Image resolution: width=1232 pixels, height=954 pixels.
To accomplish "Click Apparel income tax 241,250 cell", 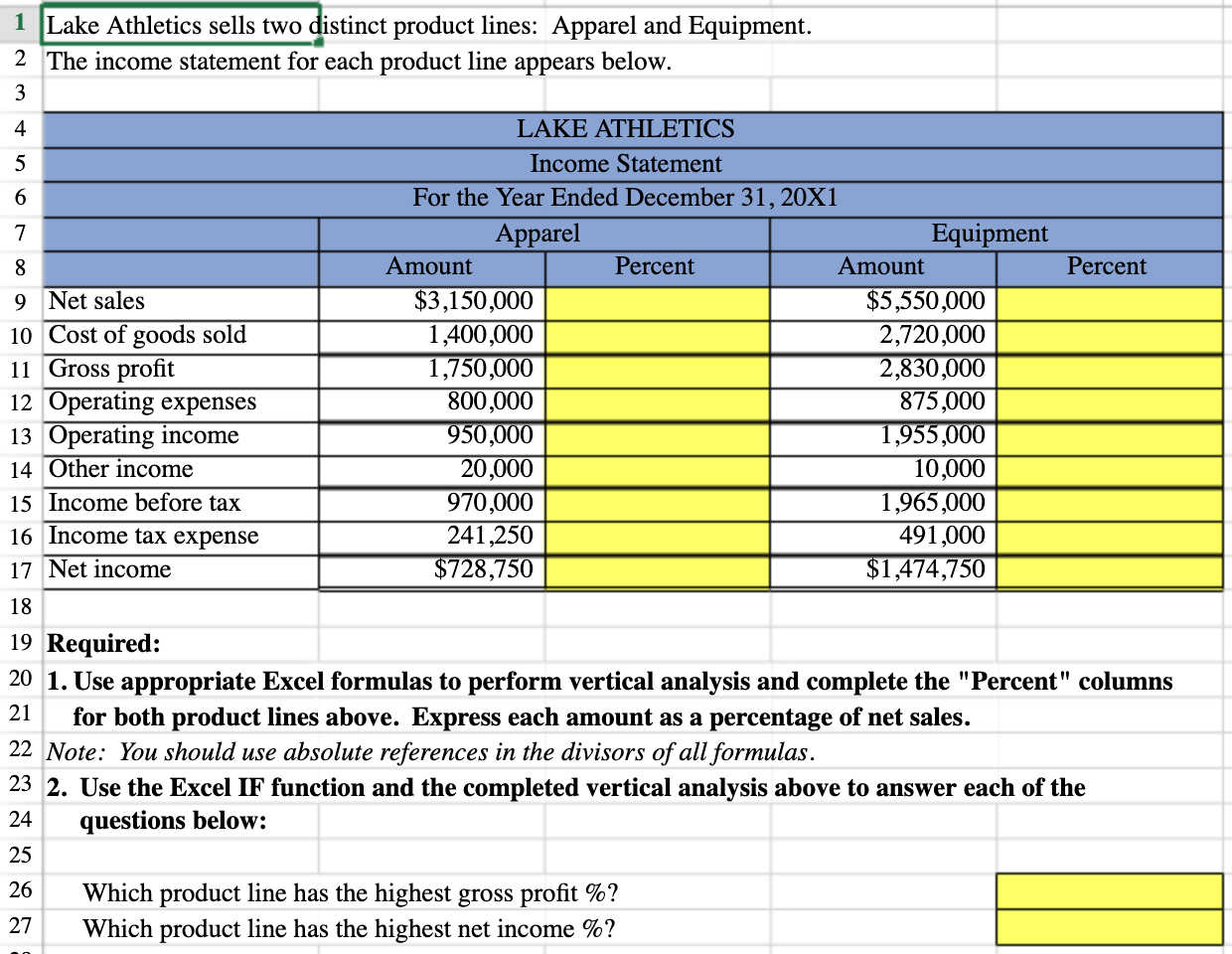I will (432, 537).
